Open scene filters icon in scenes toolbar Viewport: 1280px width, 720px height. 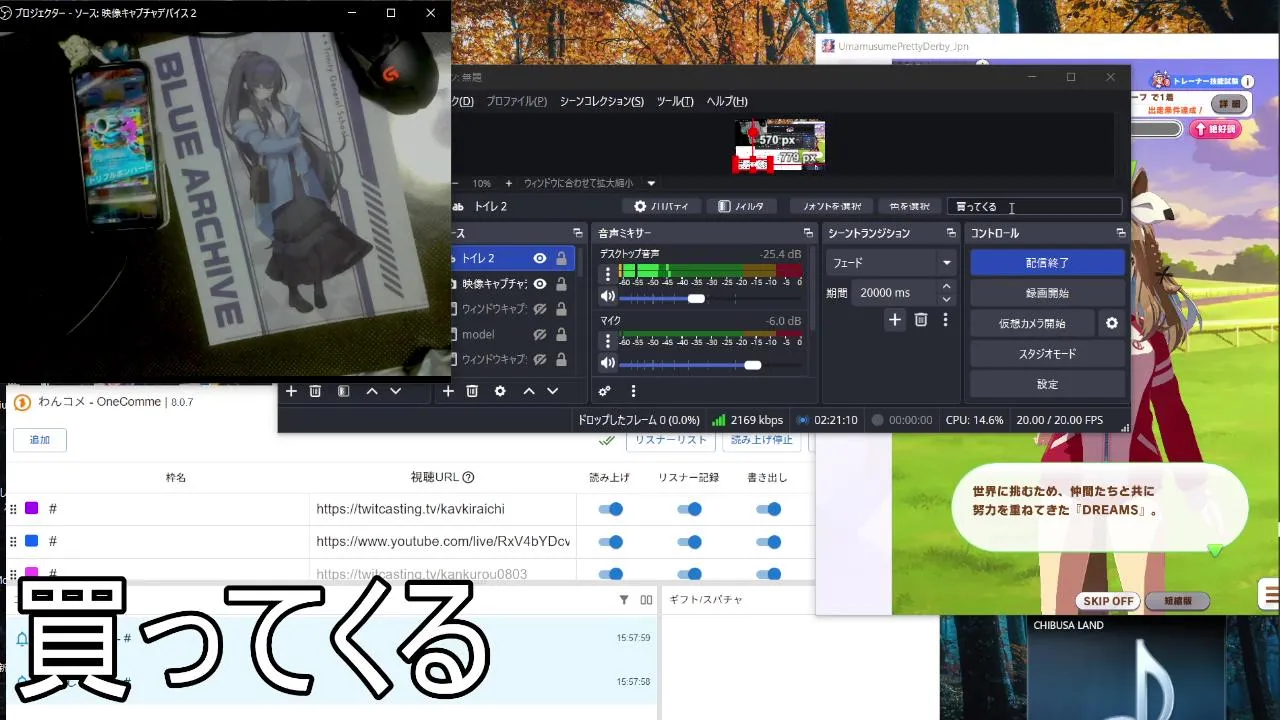click(343, 391)
